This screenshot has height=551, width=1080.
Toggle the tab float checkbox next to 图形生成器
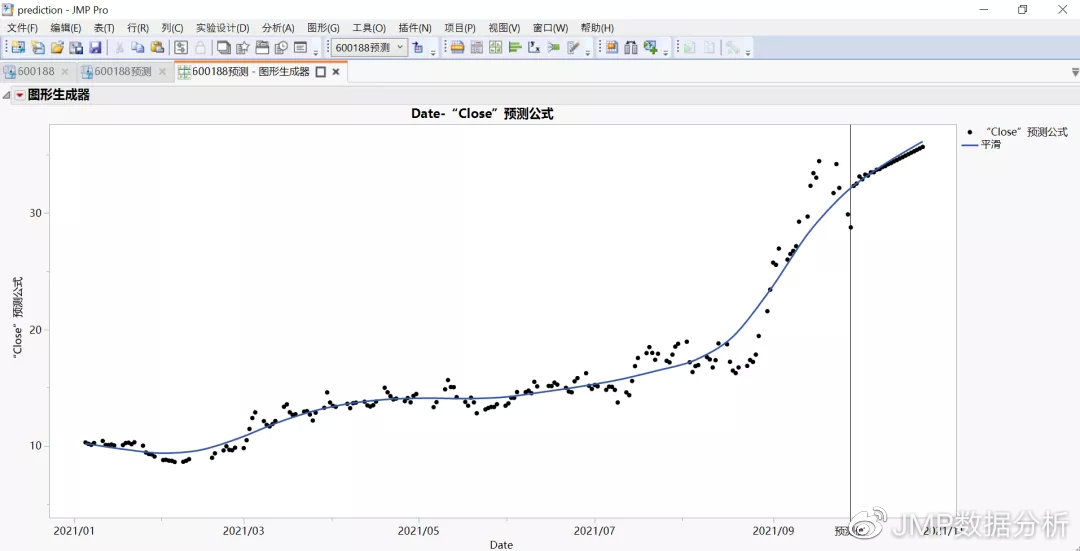coord(321,72)
